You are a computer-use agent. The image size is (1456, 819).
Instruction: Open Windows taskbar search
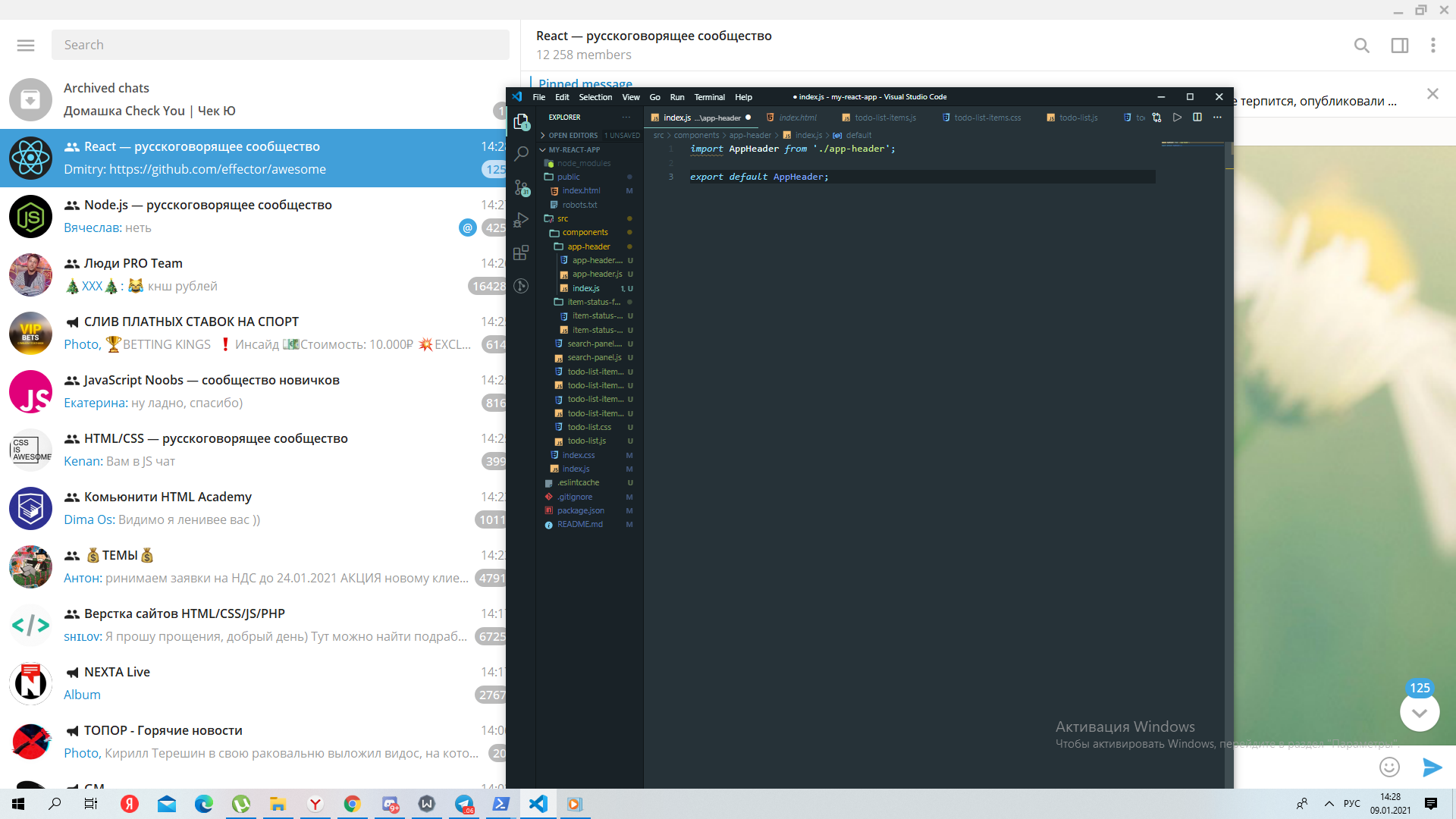(55, 804)
